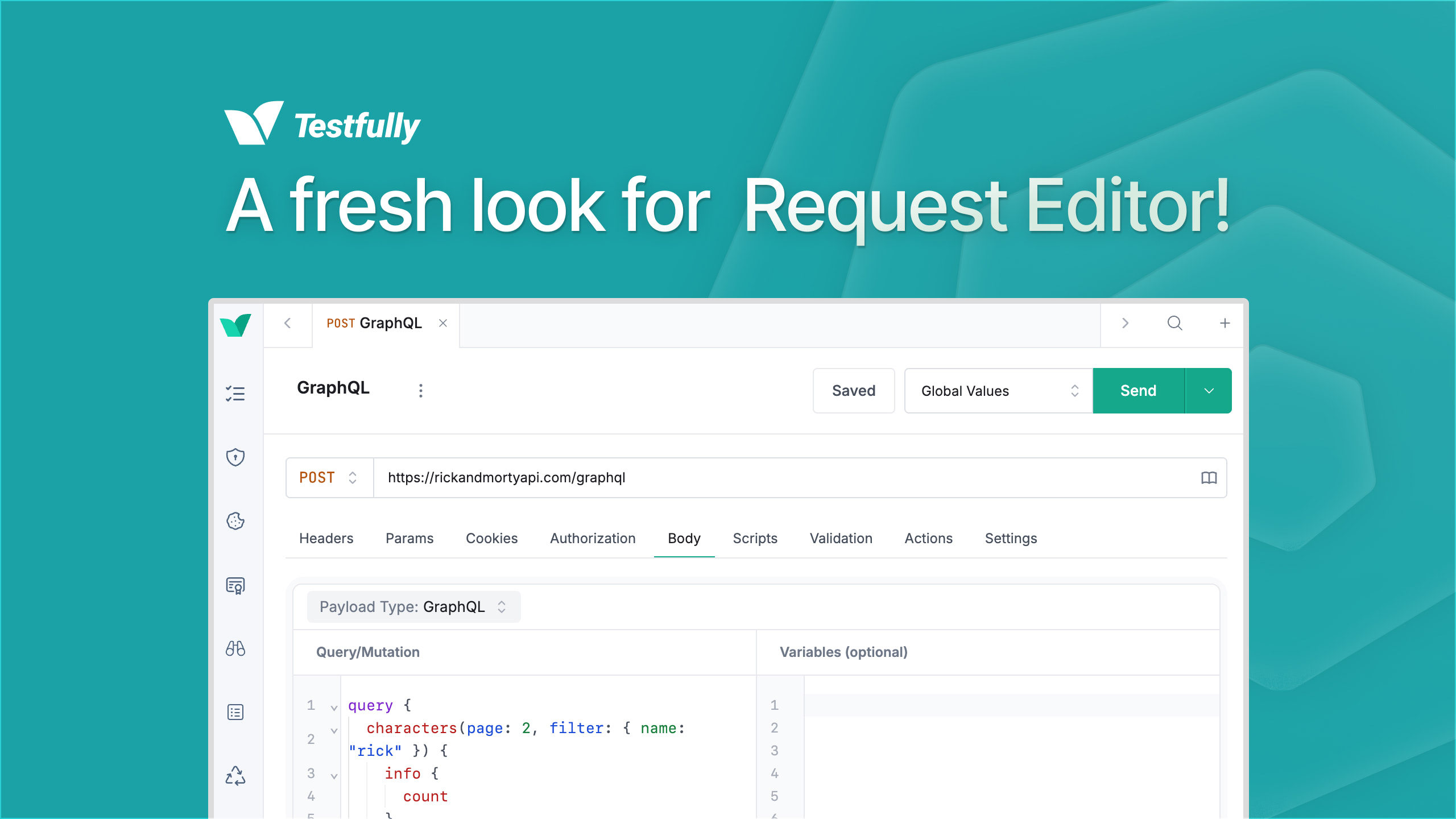Switch to the Actions tab

(929, 539)
